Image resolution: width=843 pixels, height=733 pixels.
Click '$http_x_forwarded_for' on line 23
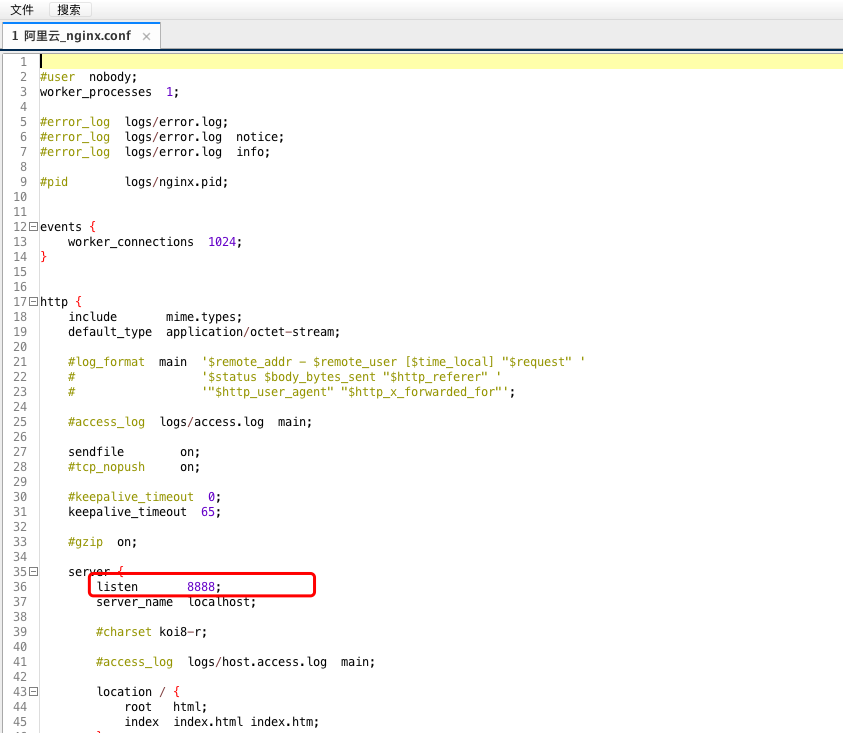[x=424, y=392]
